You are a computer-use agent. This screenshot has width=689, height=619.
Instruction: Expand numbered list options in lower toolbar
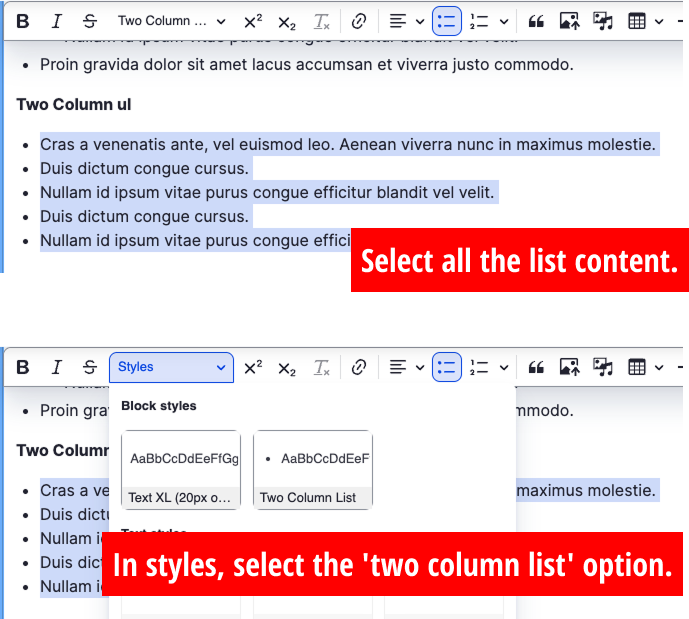click(504, 367)
